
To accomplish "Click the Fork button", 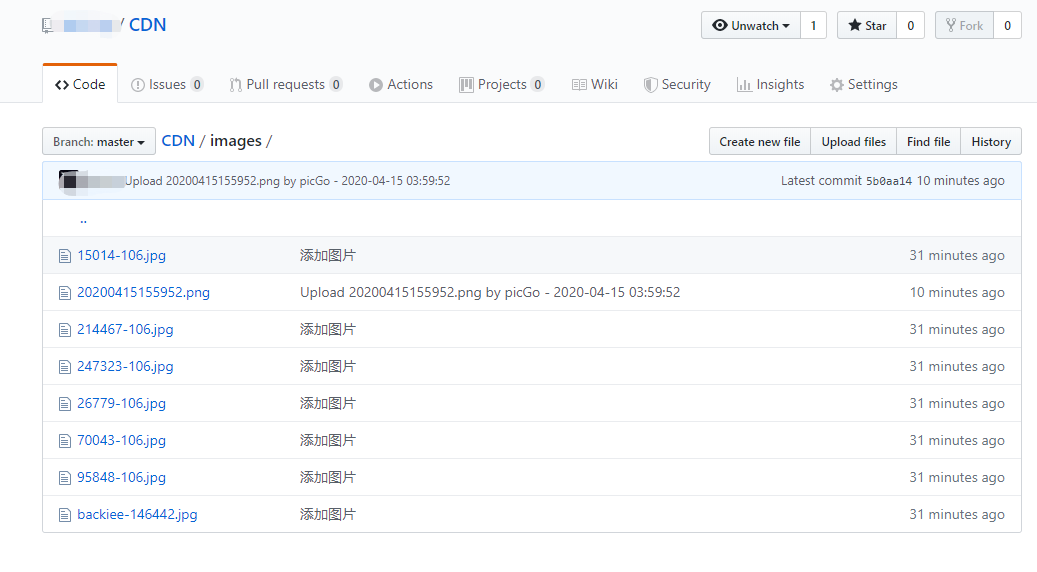I will coord(964,26).
